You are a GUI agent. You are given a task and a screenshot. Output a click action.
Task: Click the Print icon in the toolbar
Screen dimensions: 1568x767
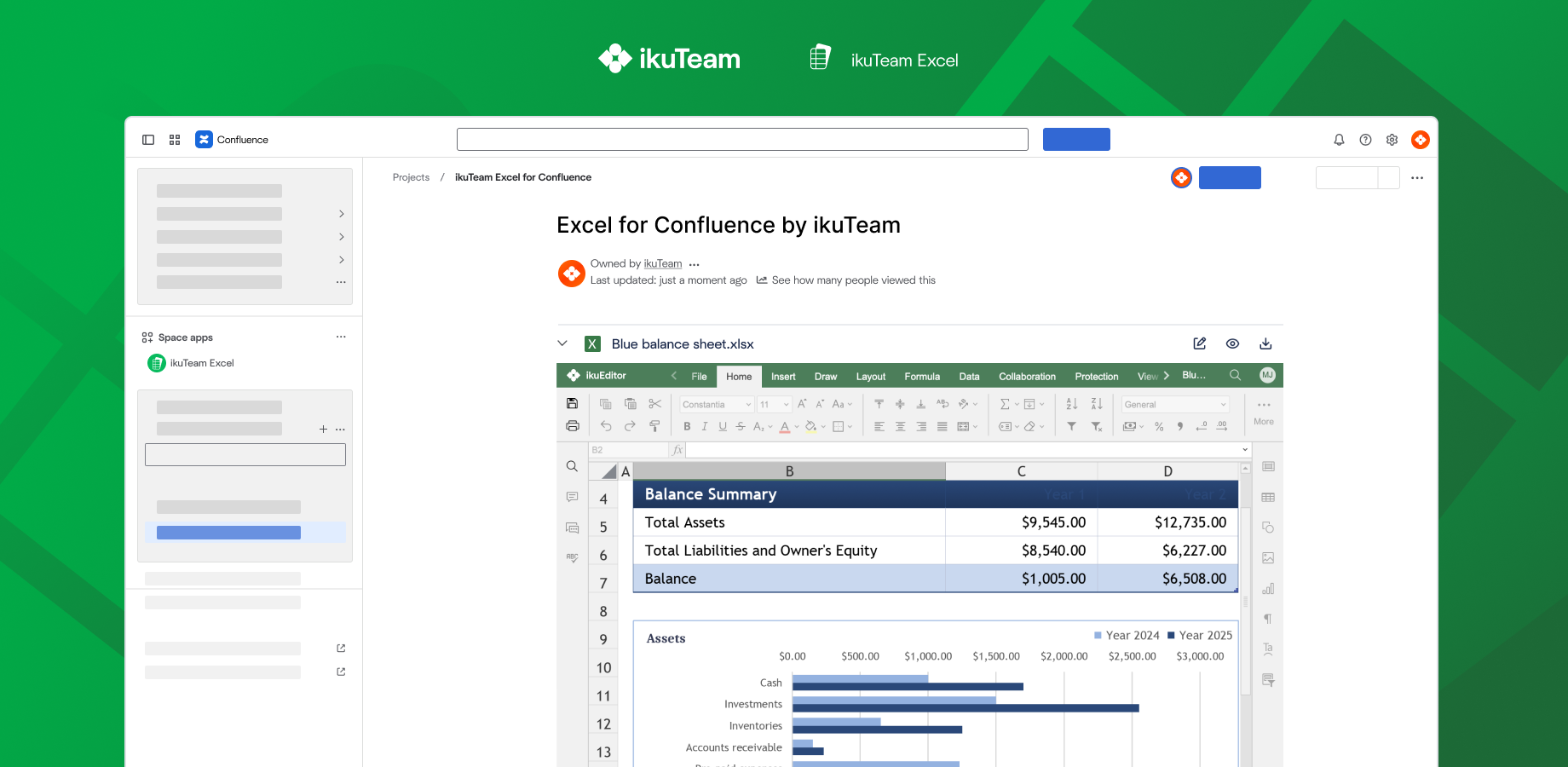pyautogui.click(x=571, y=426)
